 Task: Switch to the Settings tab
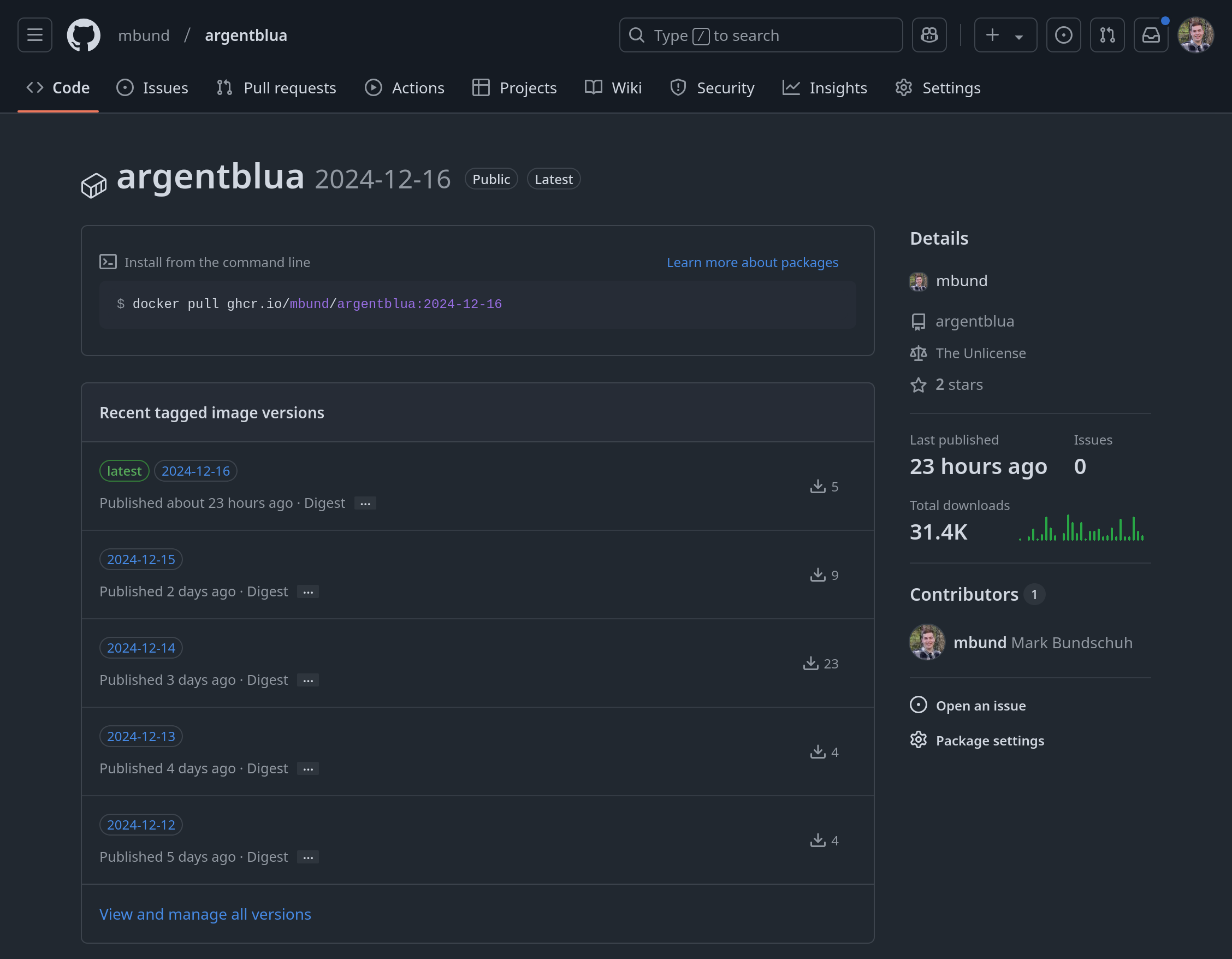click(x=938, y=88)
